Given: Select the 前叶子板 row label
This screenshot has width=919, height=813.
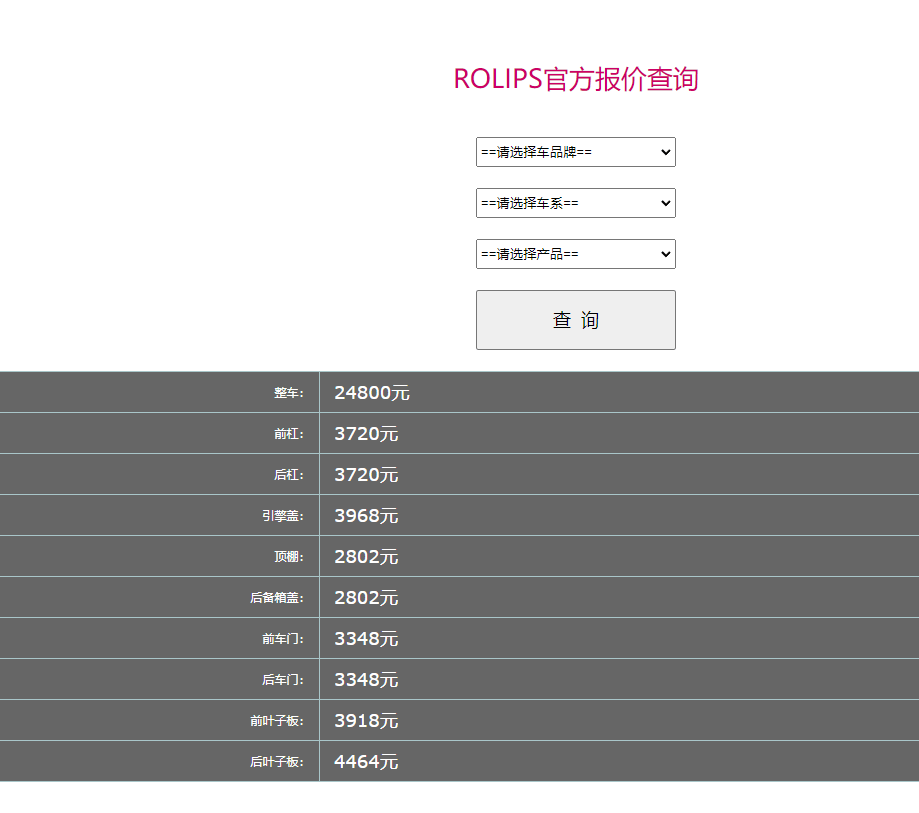Looking at the screenshot, I should 276,721.
